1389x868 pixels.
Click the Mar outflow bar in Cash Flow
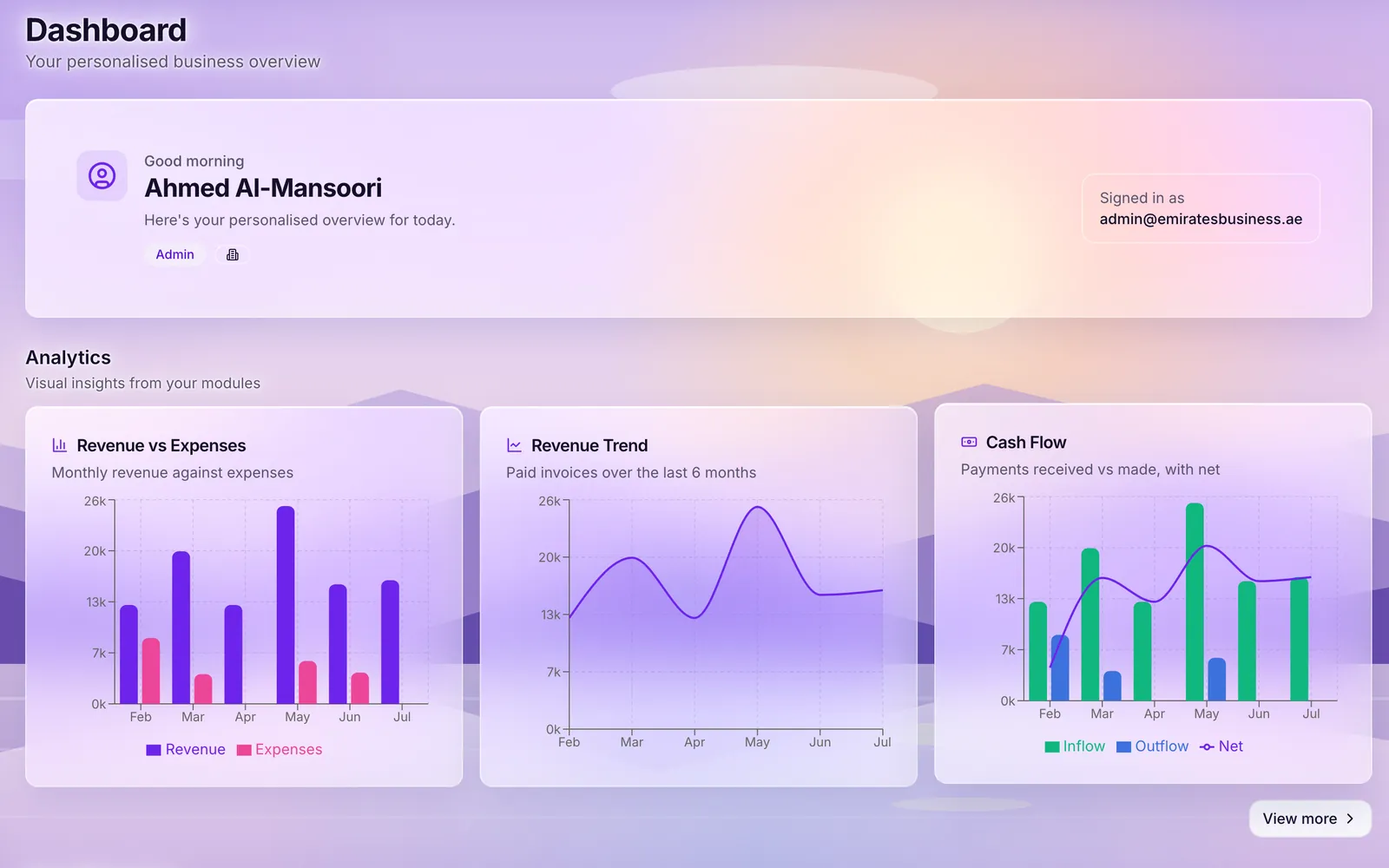(1112, 686)
